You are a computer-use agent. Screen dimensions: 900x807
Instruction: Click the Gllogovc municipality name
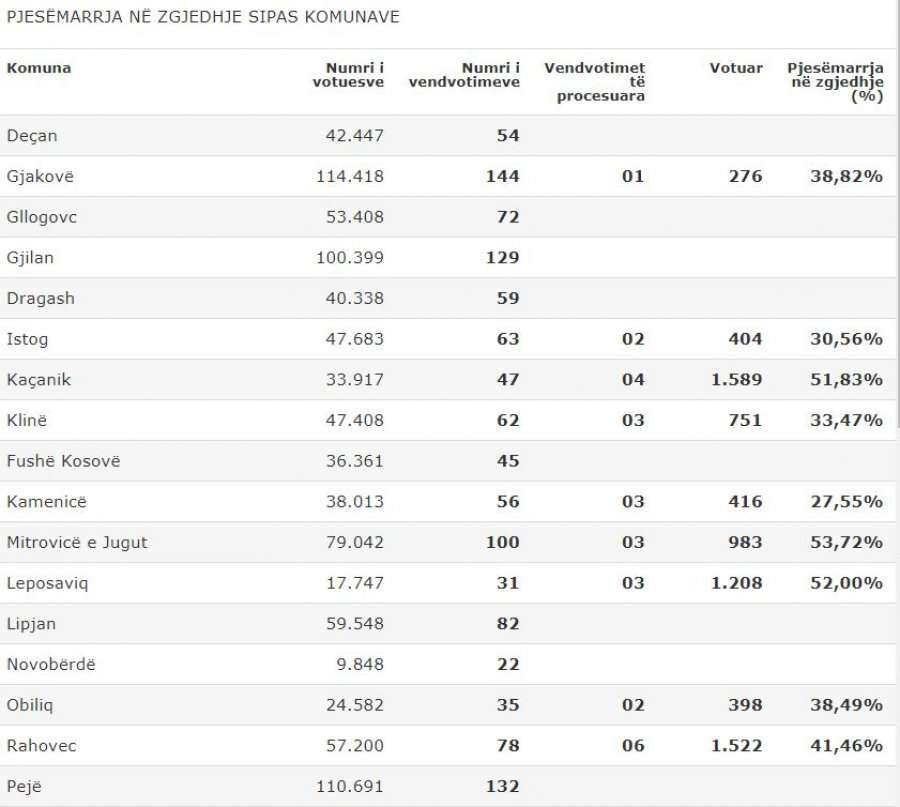[41, 217]
